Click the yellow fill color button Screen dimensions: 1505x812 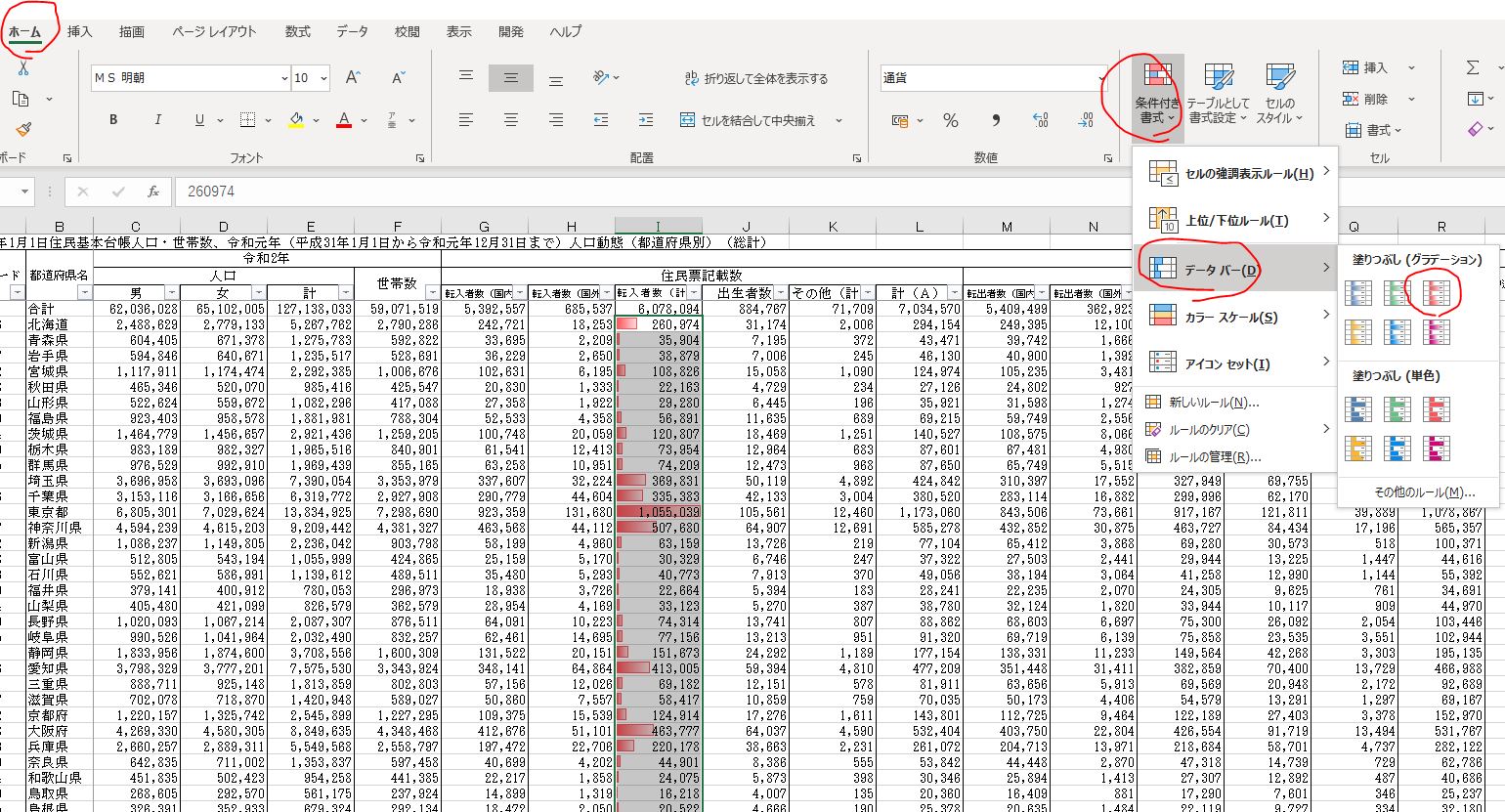[296, 120]
